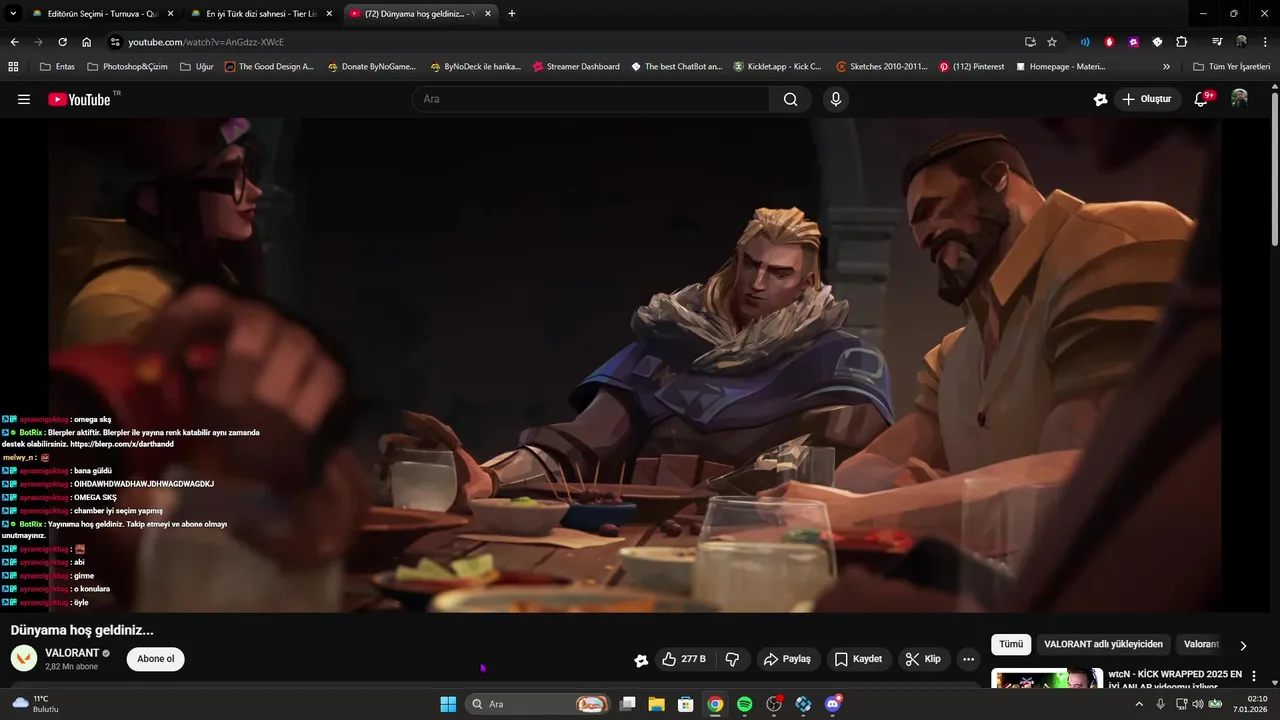1280x720 pixels.
Task: Open volume control in system tray
Action: pos(1198,704)
